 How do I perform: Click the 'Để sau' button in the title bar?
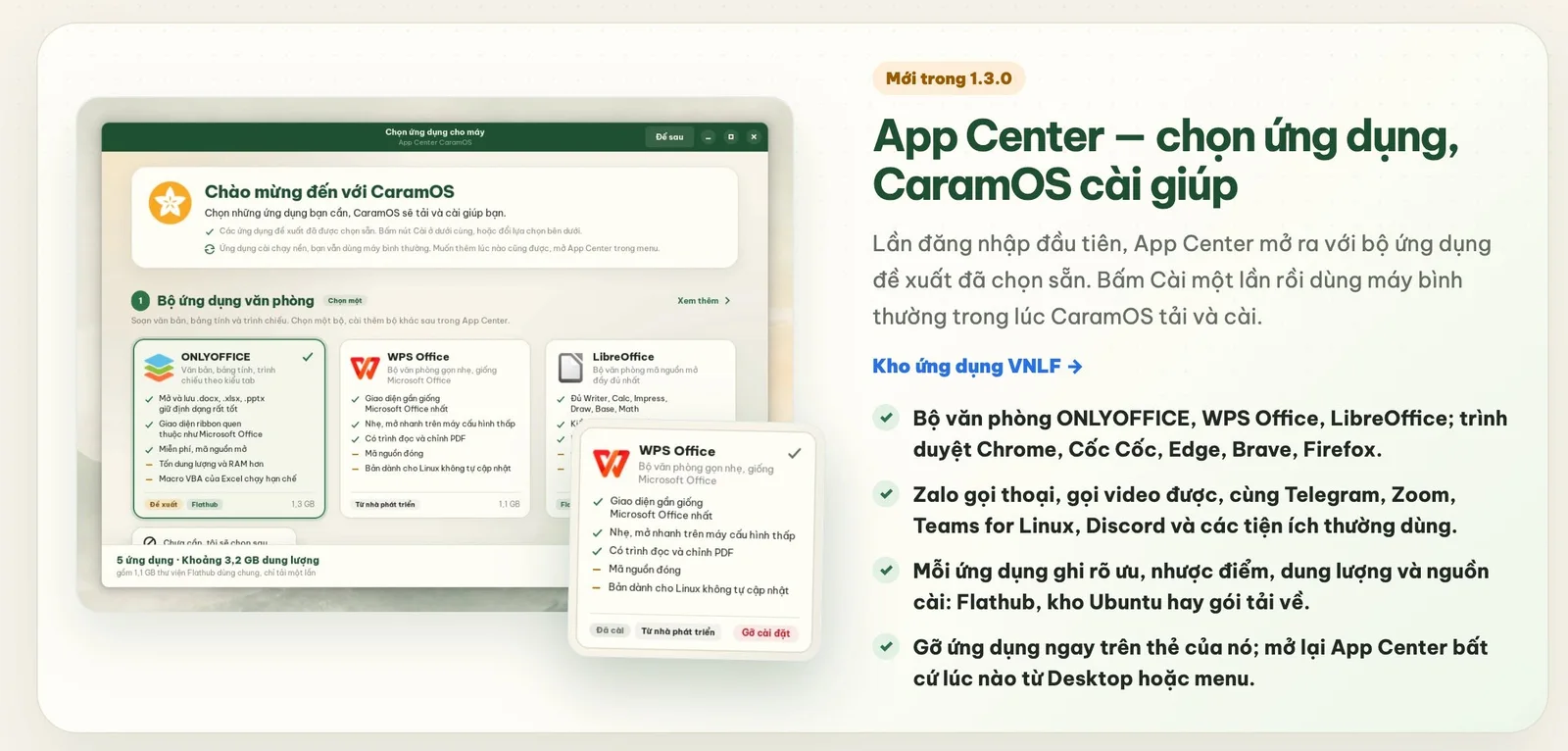(x=669, y=137)
